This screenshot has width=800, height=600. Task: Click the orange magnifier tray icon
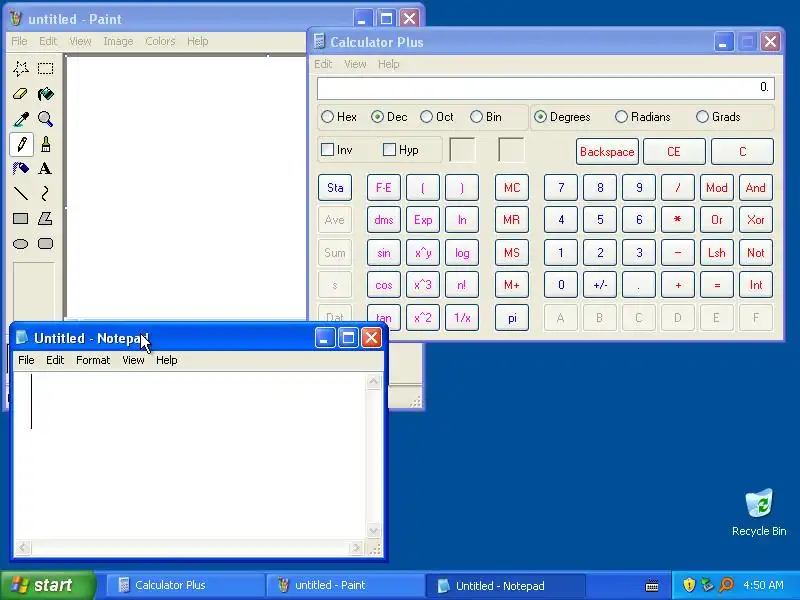pyautogui.click(x=726, y=585)
